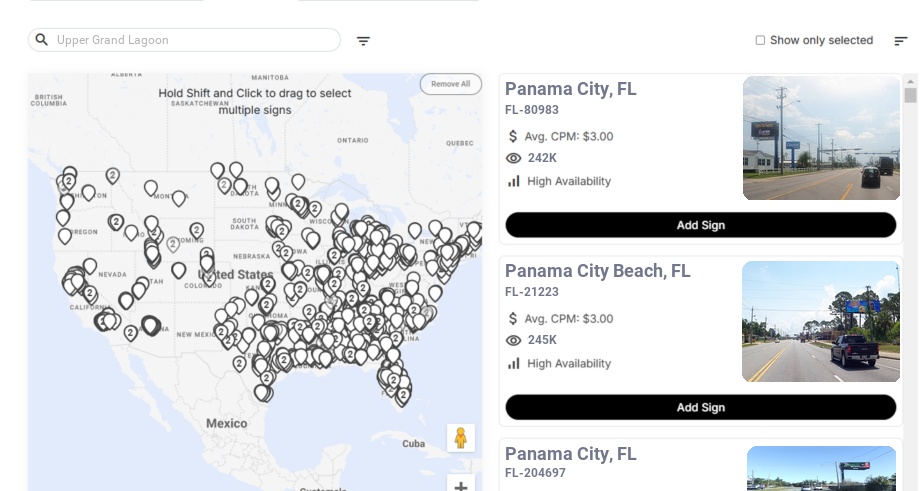Click the availability bars icon for FL-80983
The image size is (920, 491).
(514, 181)
